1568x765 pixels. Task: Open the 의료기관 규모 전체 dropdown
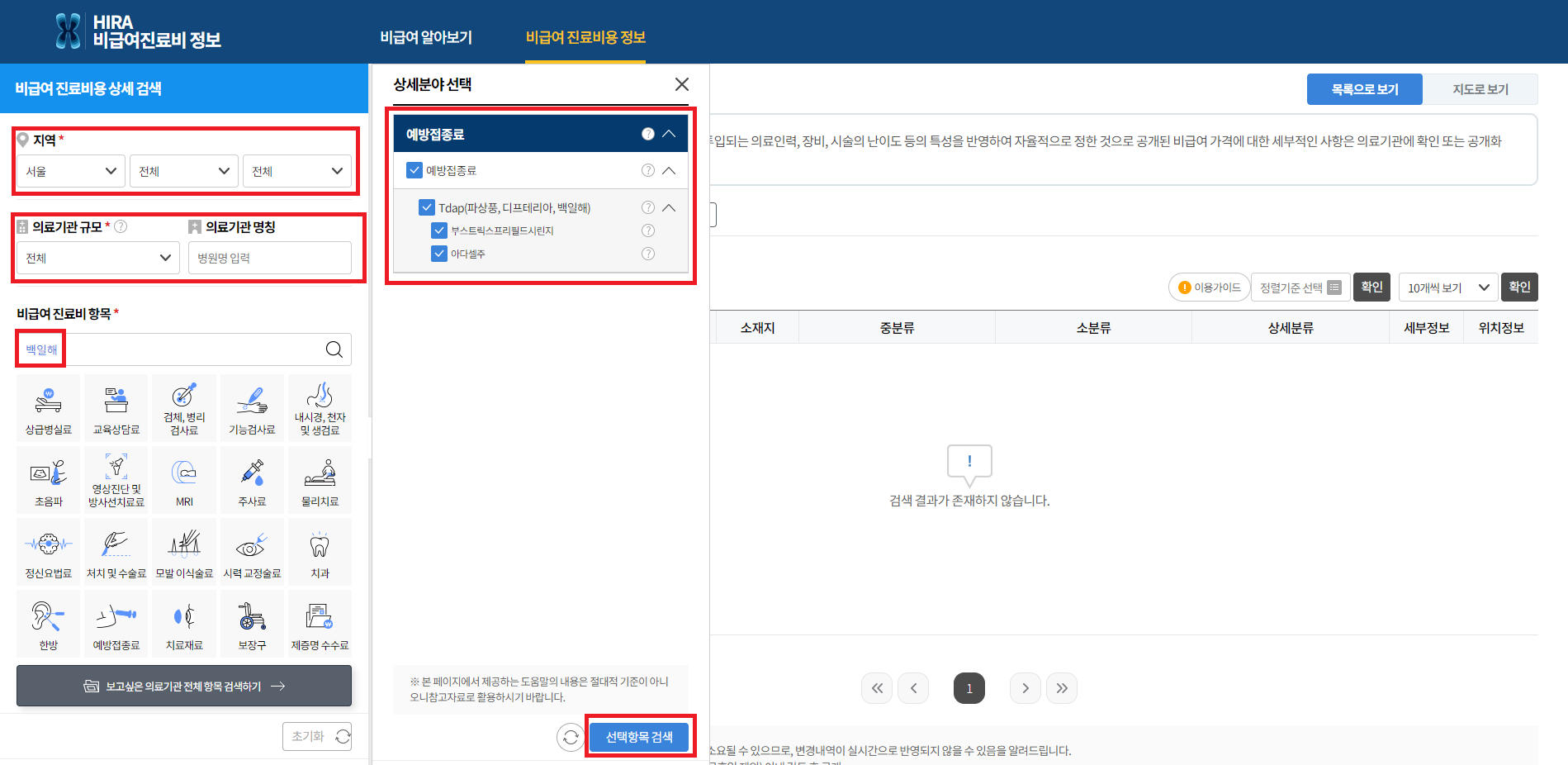[x=97, y=257]
